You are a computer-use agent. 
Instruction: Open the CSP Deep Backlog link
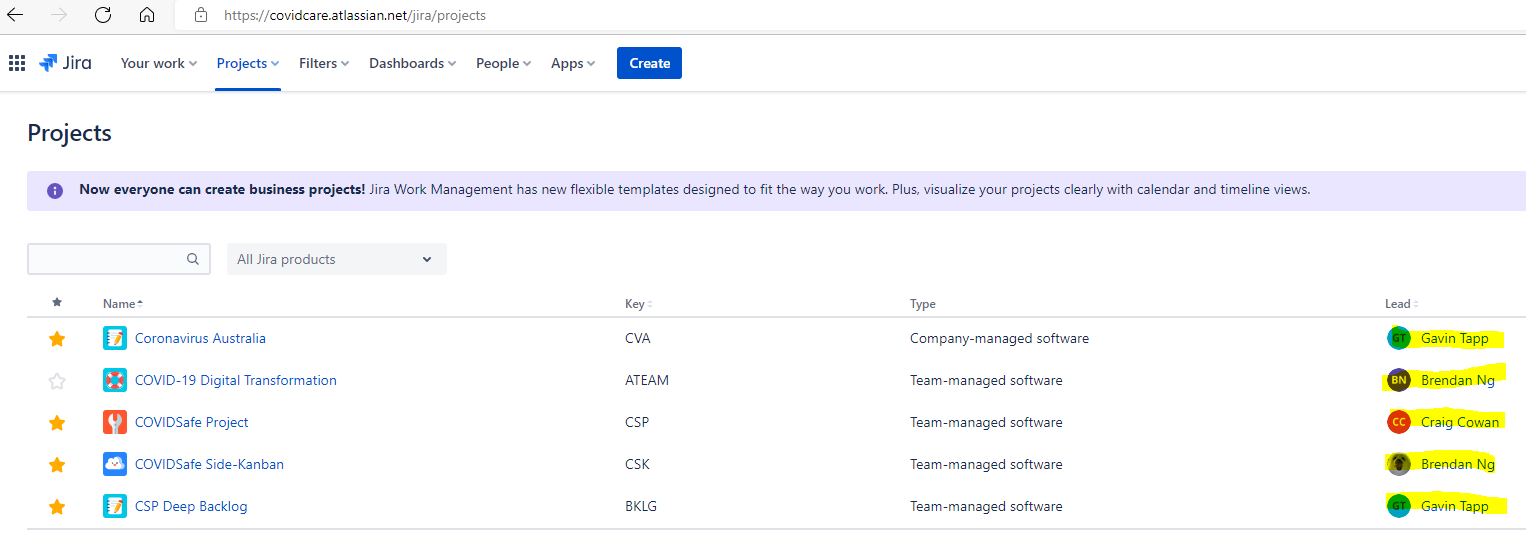[191, 506]
